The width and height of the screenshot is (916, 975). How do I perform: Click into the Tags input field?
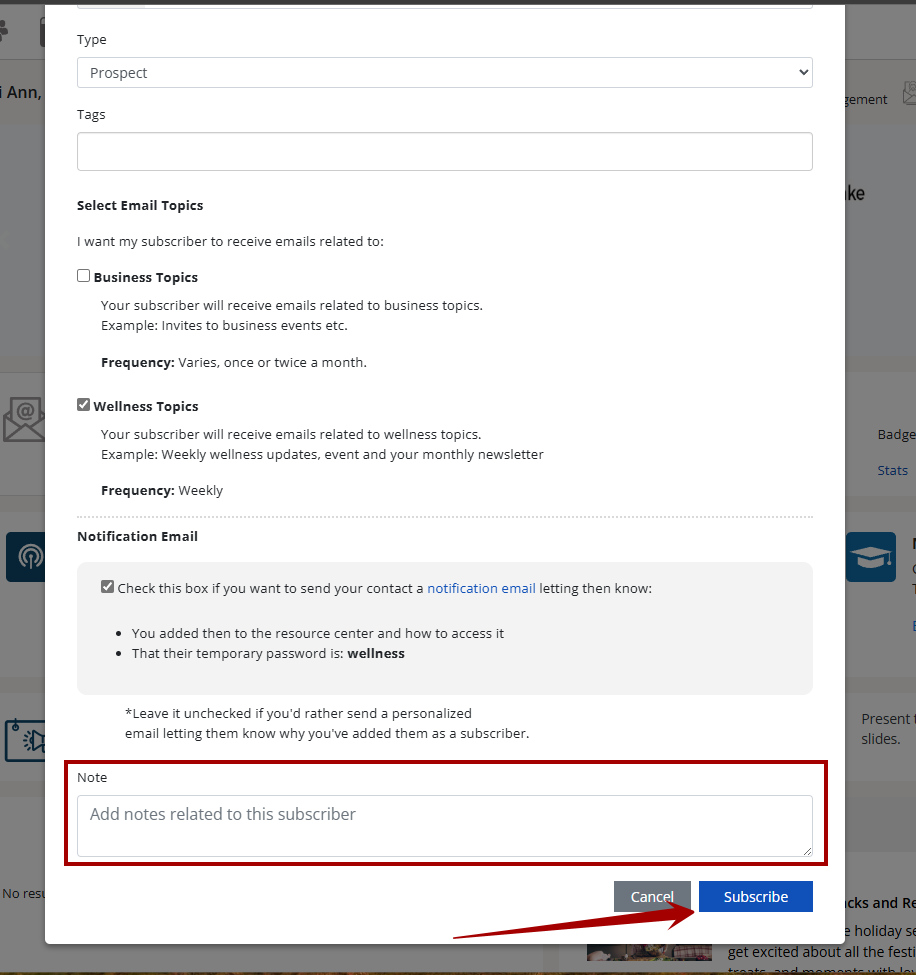click(x=444, y=151)
